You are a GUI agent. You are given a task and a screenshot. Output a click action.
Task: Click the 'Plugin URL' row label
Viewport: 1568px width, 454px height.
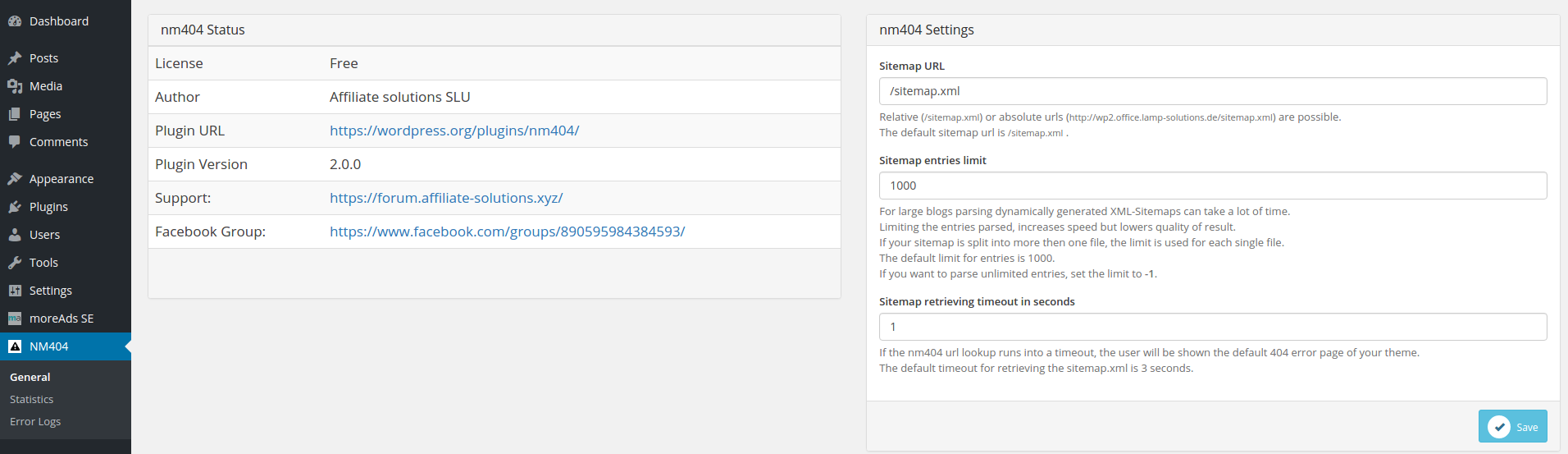[x=189, y=131]
